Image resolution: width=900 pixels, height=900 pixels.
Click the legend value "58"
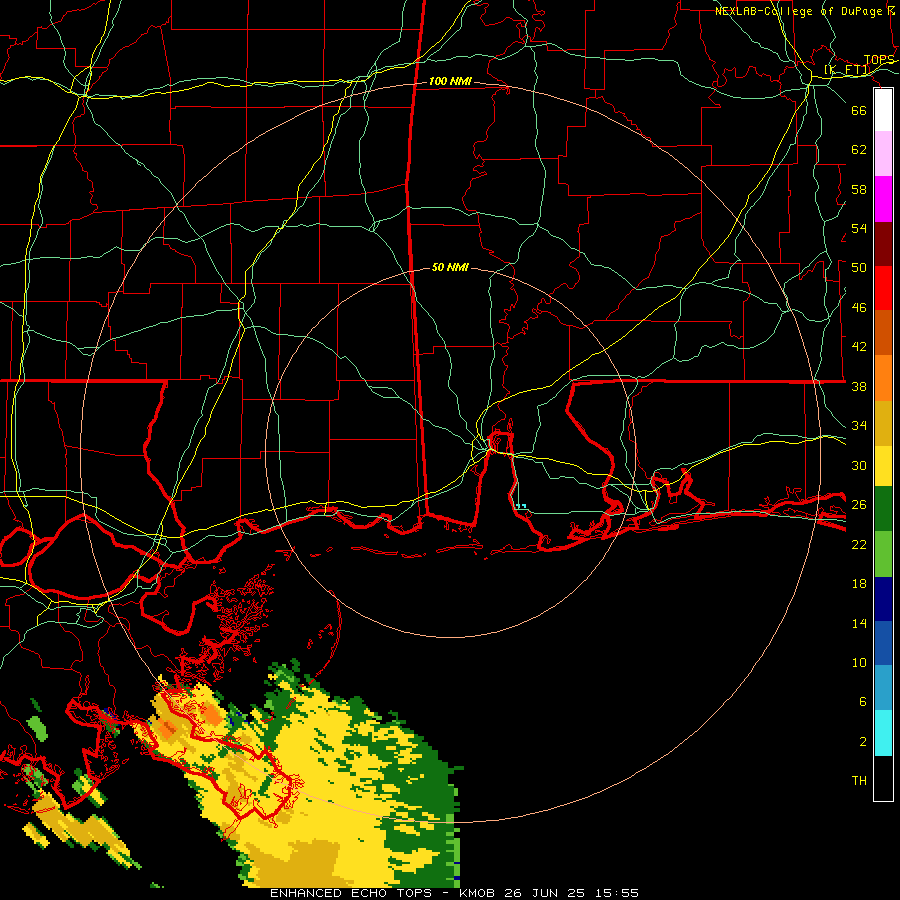pyautogui.click(x=859, y=189)
